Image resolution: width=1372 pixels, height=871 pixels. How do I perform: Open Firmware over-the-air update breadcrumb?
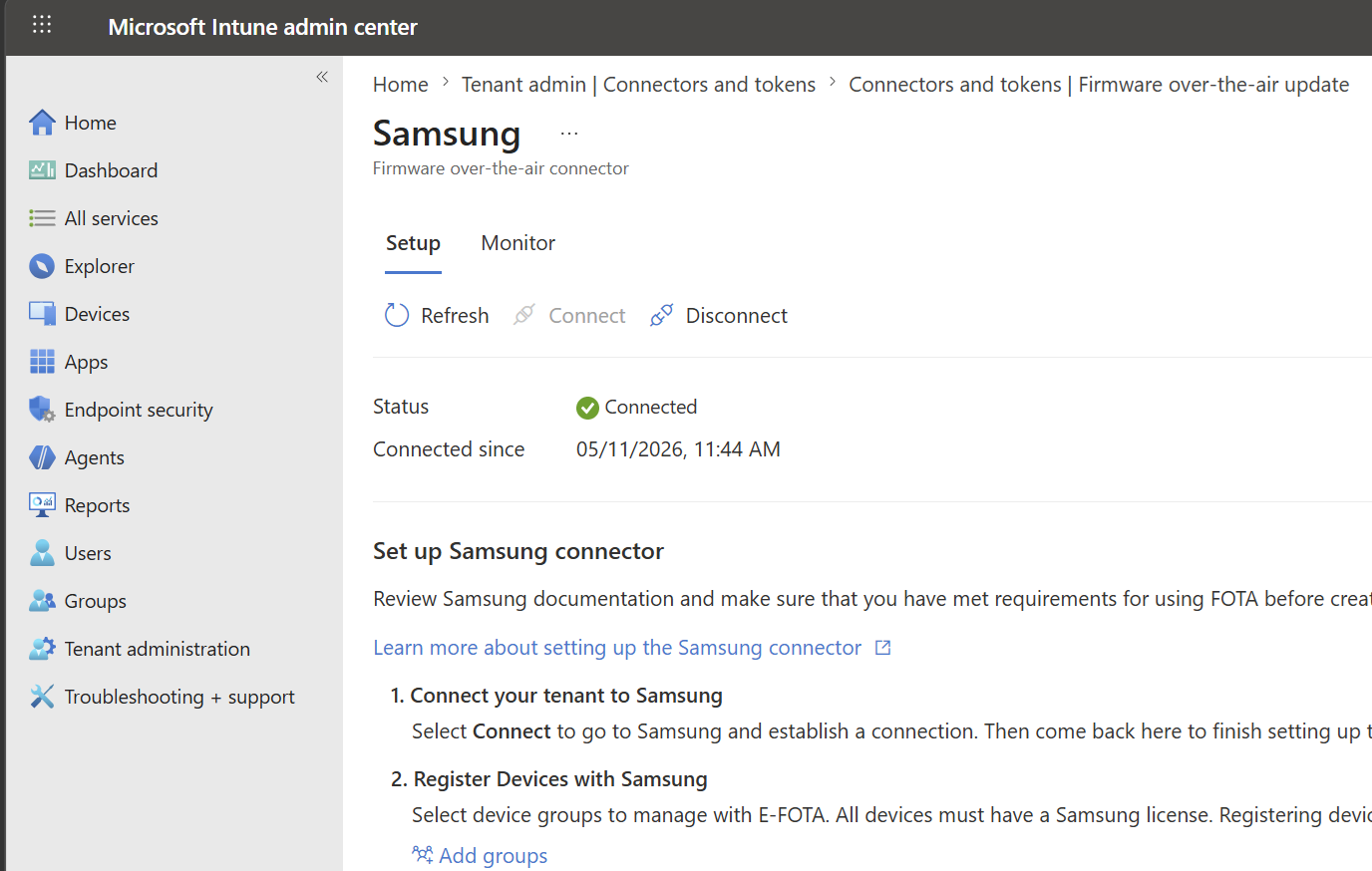click(1099, 85)
